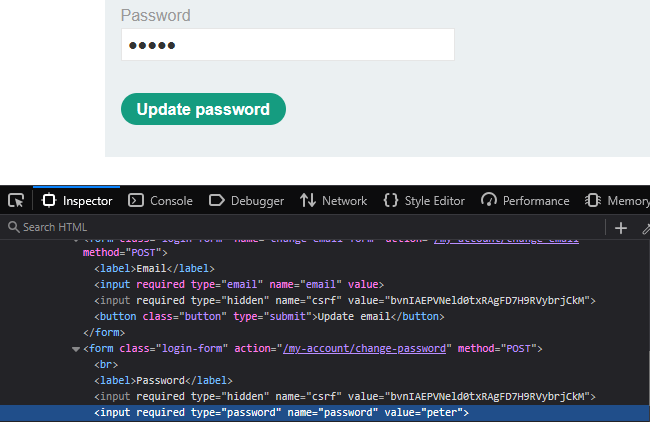Select the highlighted password input node
The image size is (650, 422).
point(325,413)
